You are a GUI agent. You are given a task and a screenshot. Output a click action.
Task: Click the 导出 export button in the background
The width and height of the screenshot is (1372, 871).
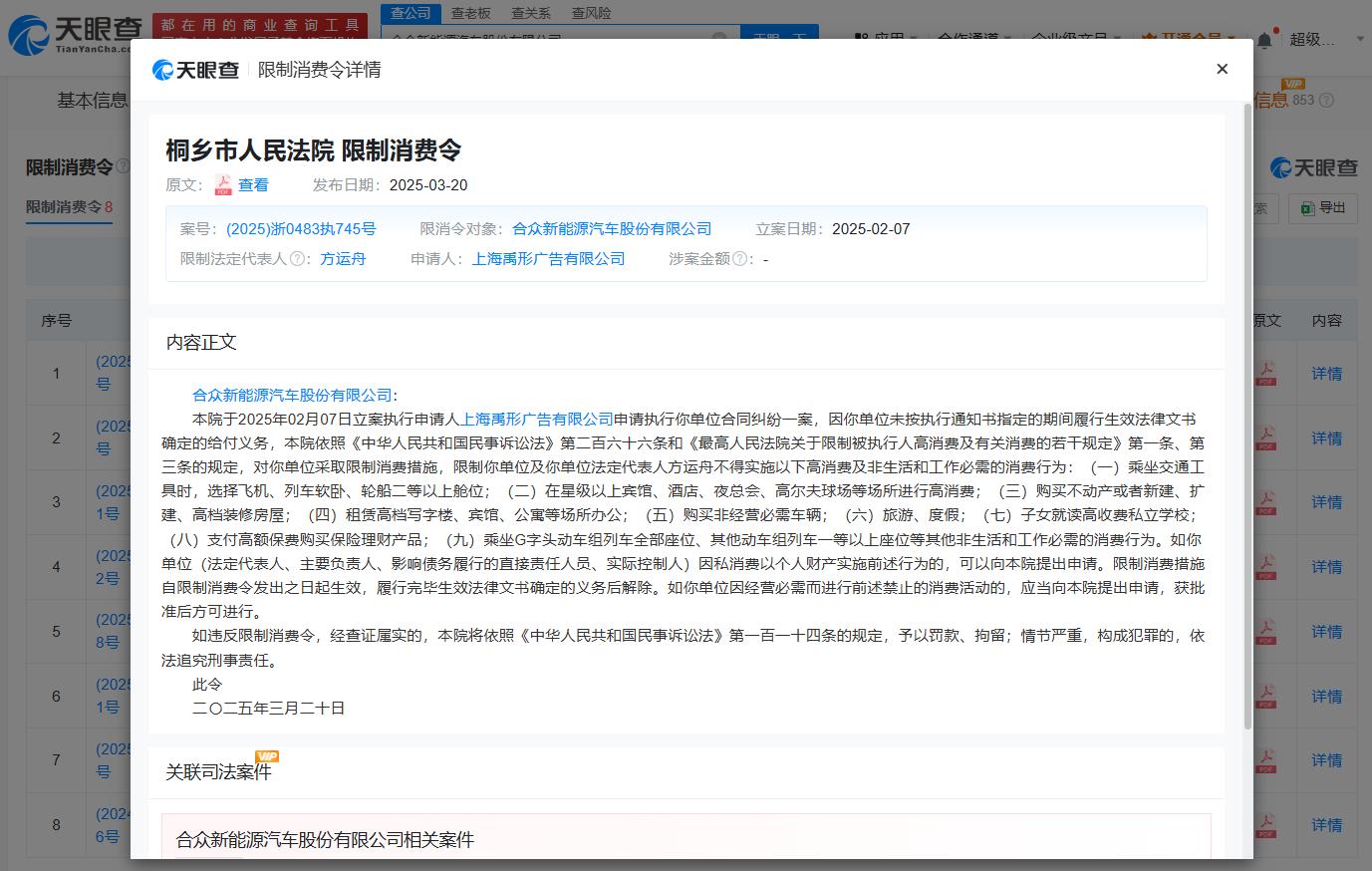[x=1323, y=207]
